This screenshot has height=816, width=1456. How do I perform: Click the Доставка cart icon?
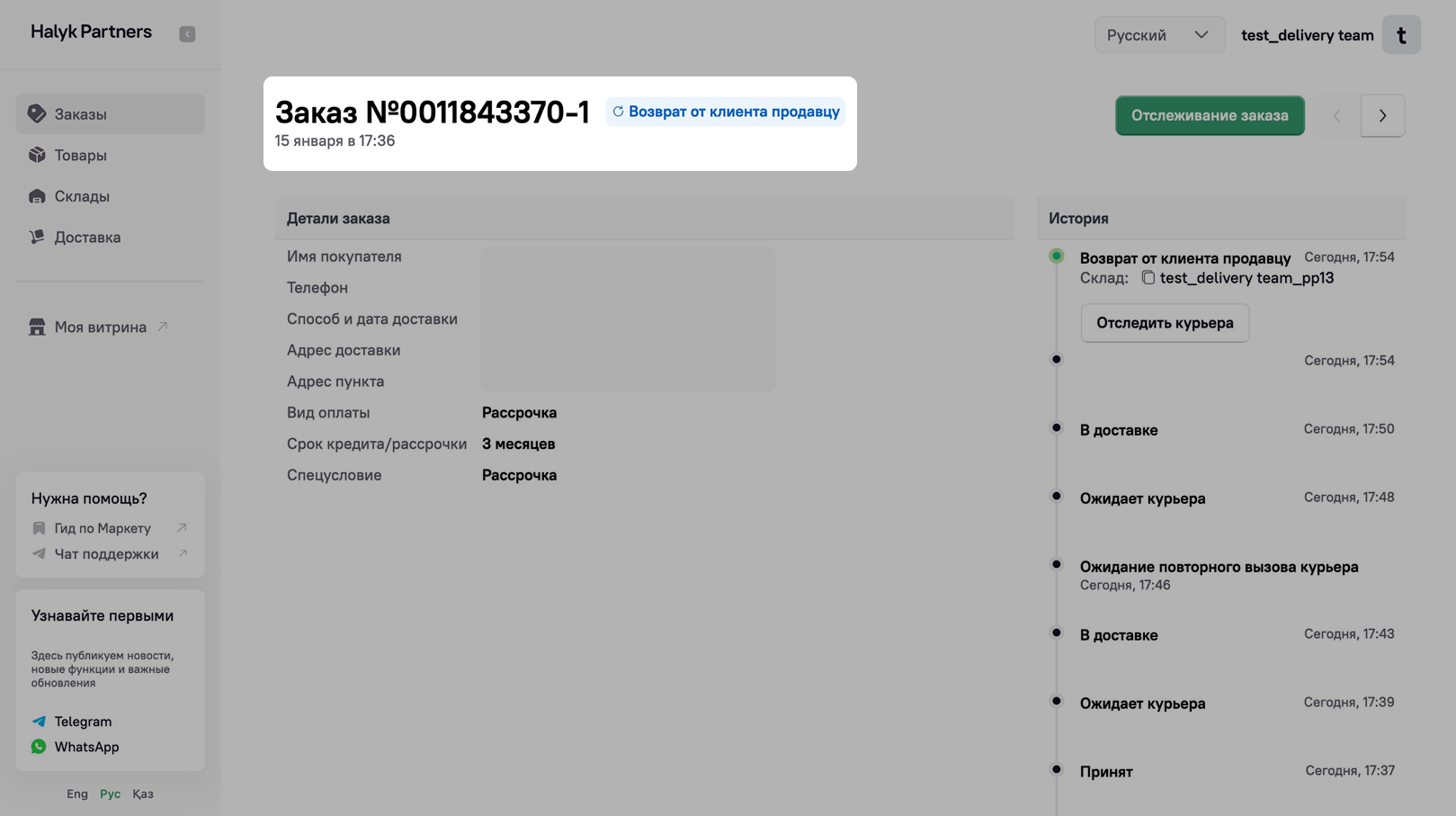[37, 238]
